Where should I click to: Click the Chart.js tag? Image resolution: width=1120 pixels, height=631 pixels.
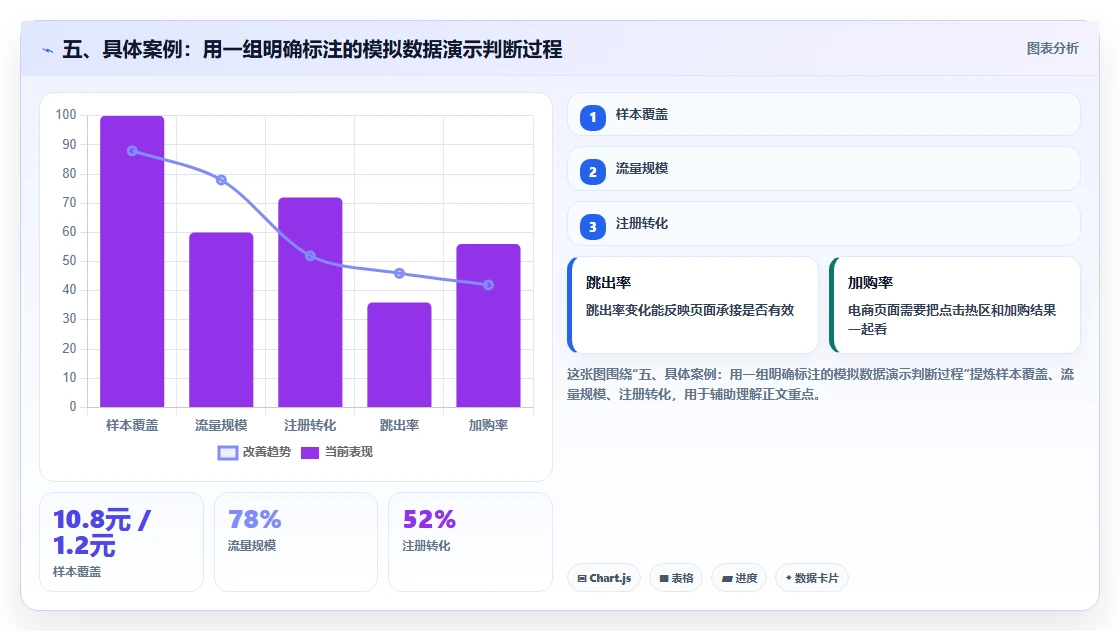[x=604, y=578]
